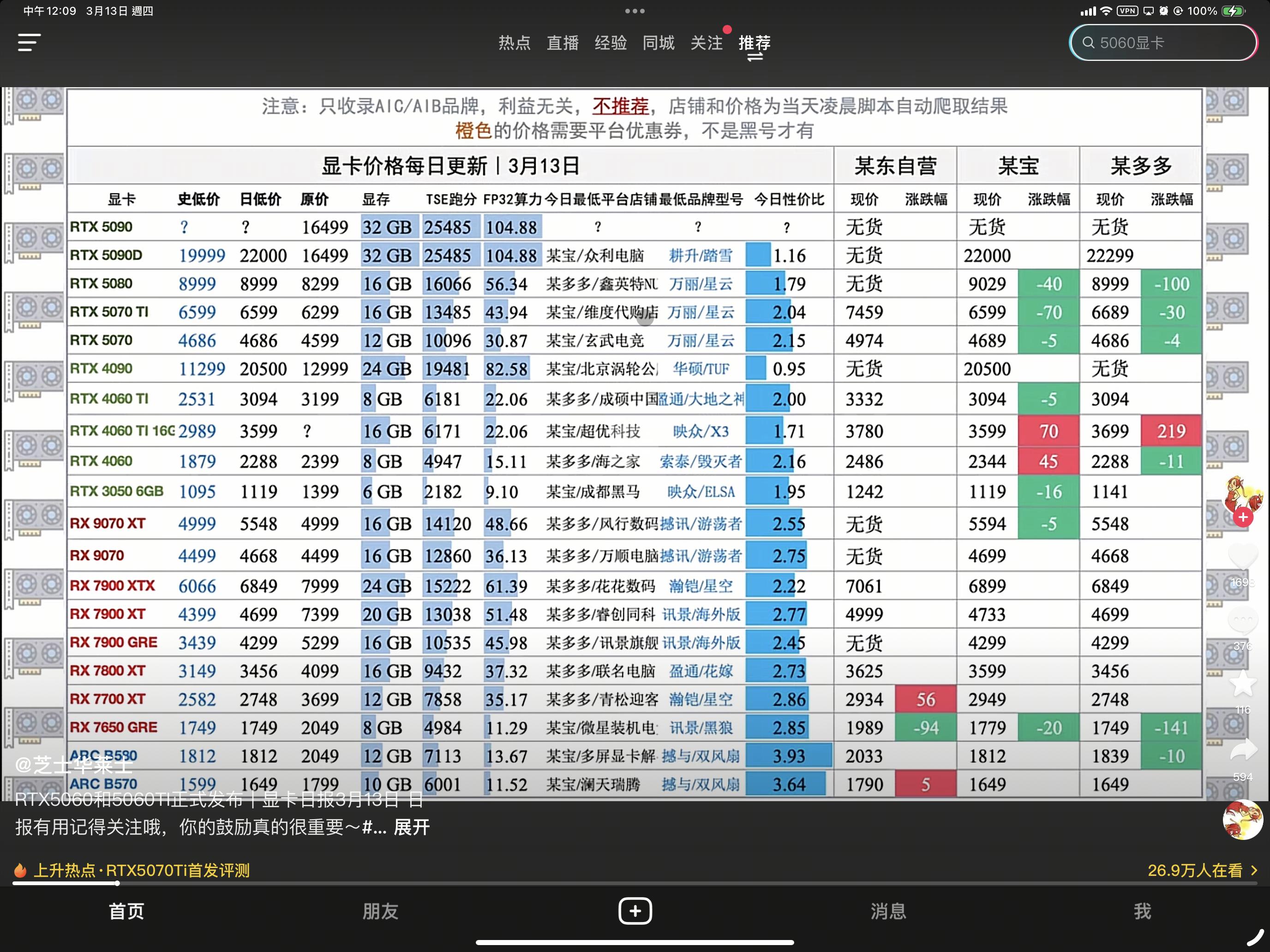The height and width of the screenshot is (952, 1270).
Task: Tap the RTX 5080 row label
Action: point(101,284)
